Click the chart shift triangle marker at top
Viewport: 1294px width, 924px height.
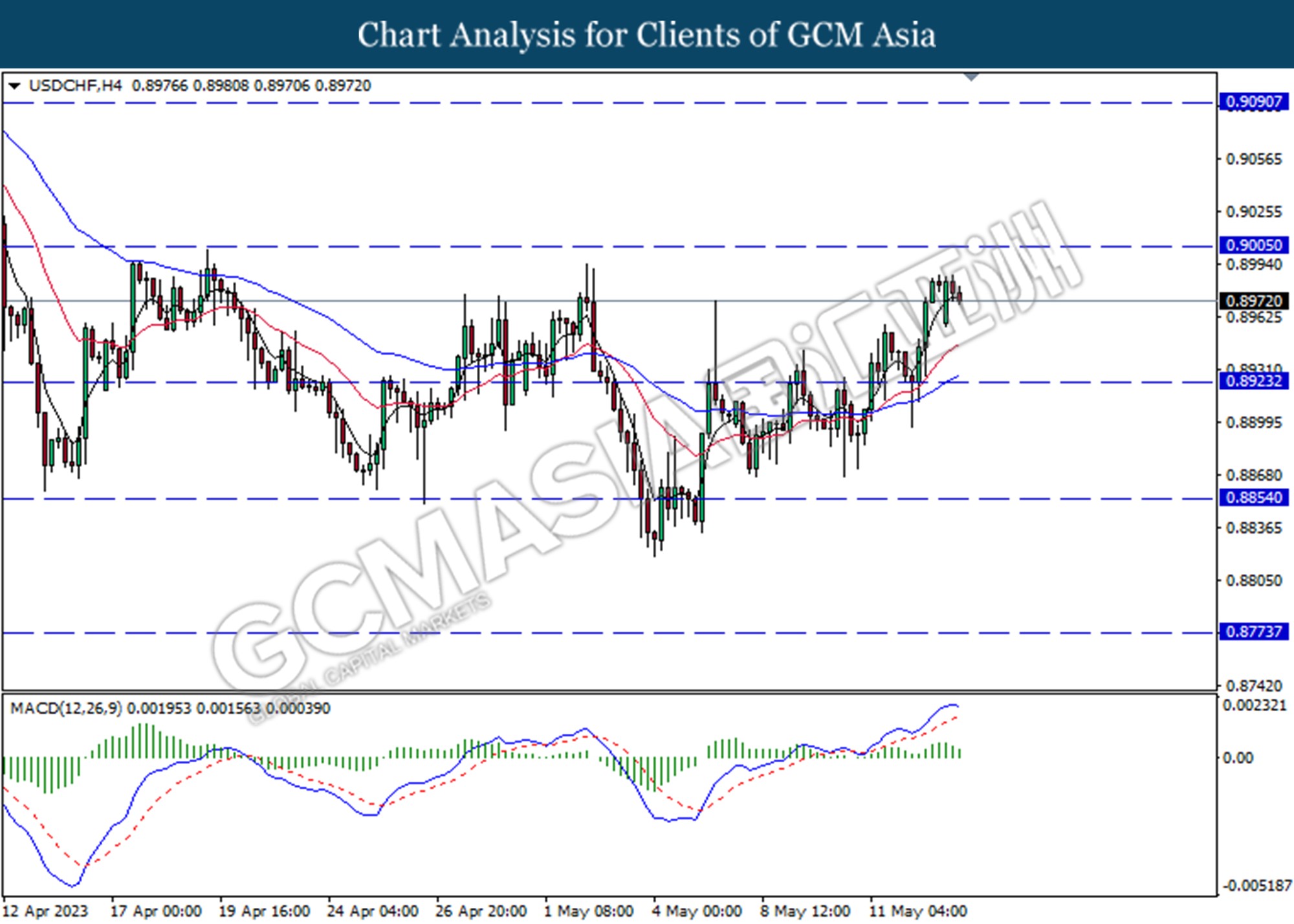(x=971, y=77)
